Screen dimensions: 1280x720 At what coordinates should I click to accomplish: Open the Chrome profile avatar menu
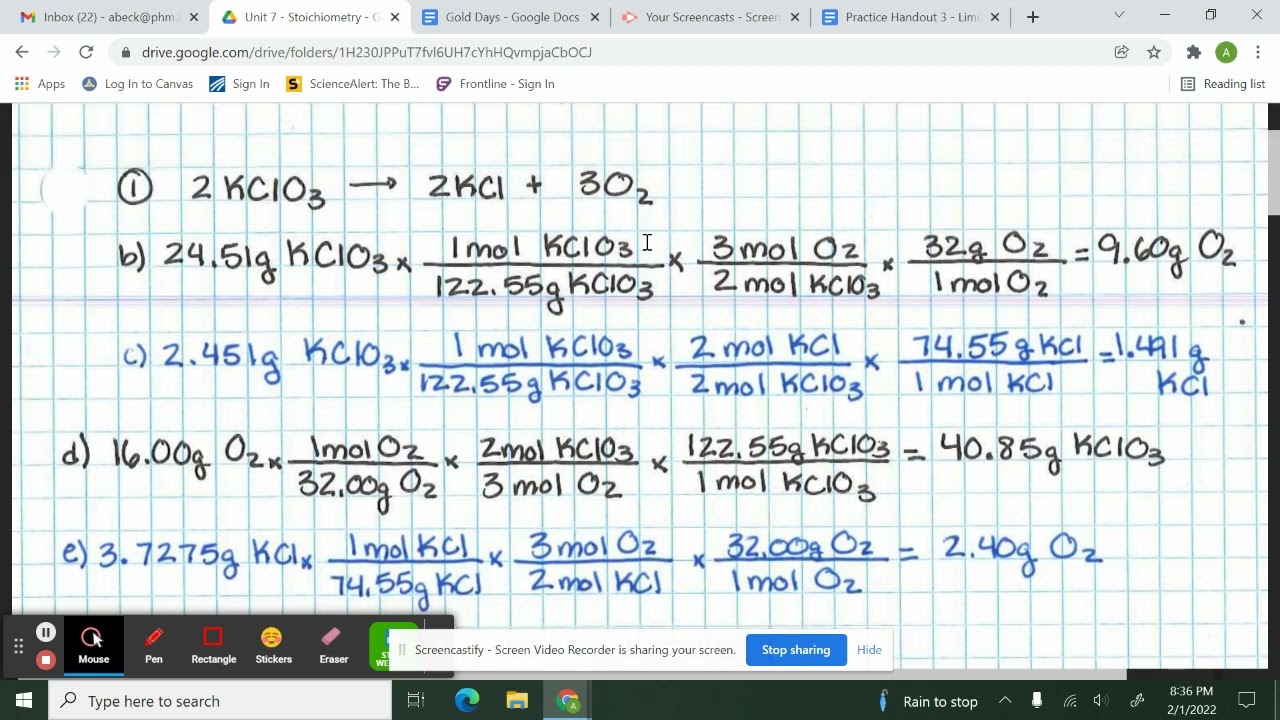(1226, 52)
